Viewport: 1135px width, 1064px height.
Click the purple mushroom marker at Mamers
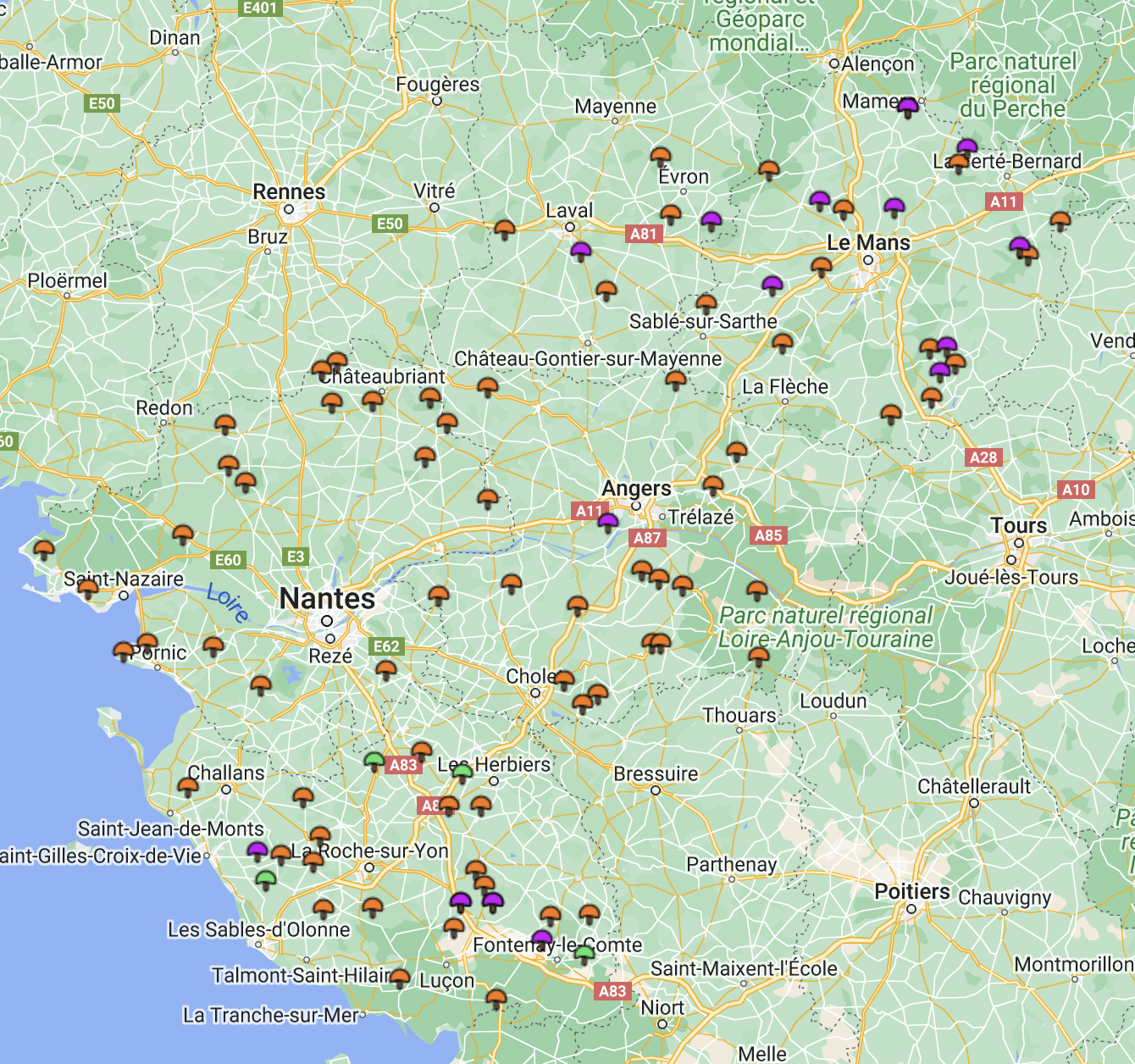pos(908,107)
